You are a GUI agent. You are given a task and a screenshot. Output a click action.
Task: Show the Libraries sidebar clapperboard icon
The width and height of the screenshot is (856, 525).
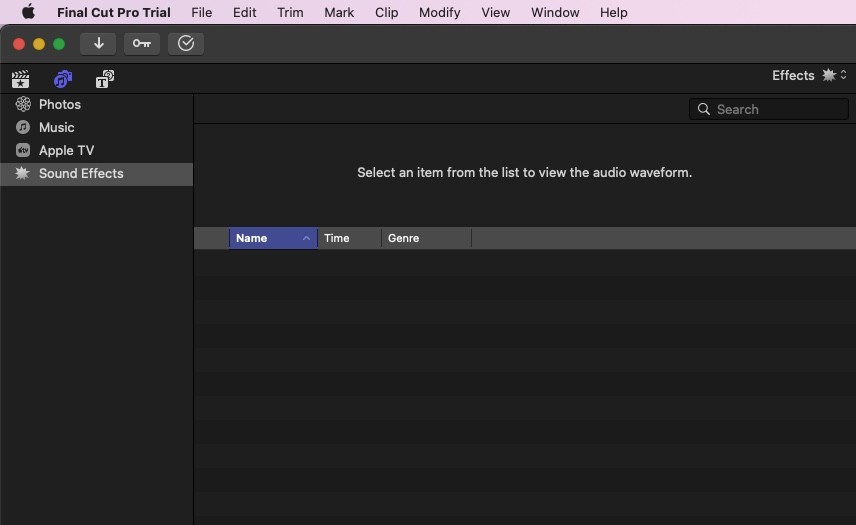[x=21, y=79]
